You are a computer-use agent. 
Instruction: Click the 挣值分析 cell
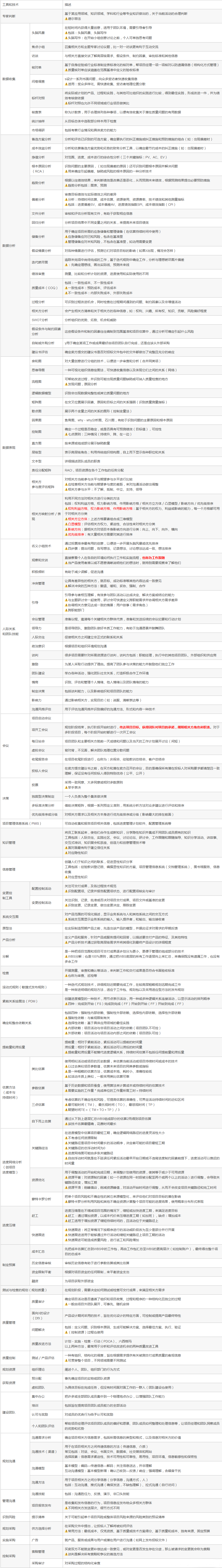(x=46, y=157)
